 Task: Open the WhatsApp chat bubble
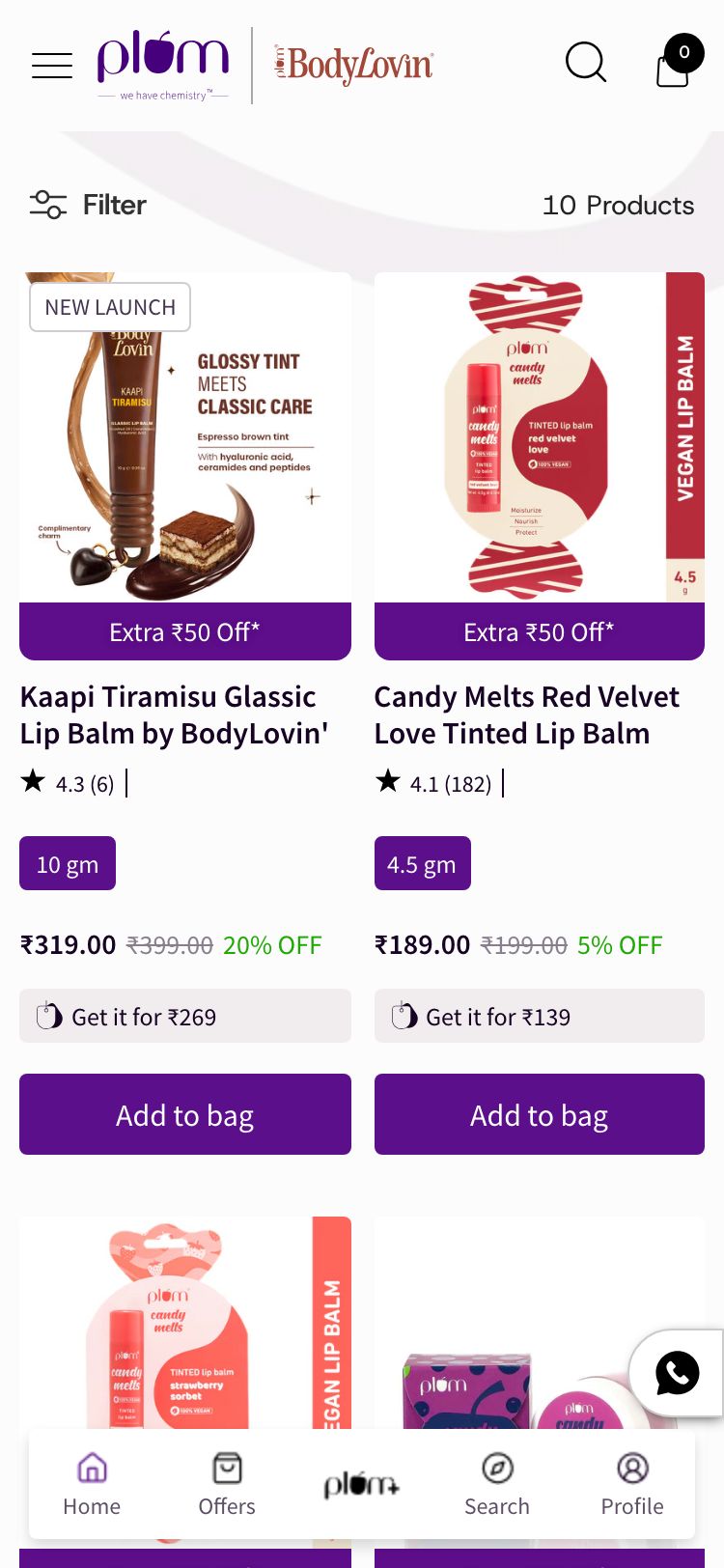[676, 1373]
